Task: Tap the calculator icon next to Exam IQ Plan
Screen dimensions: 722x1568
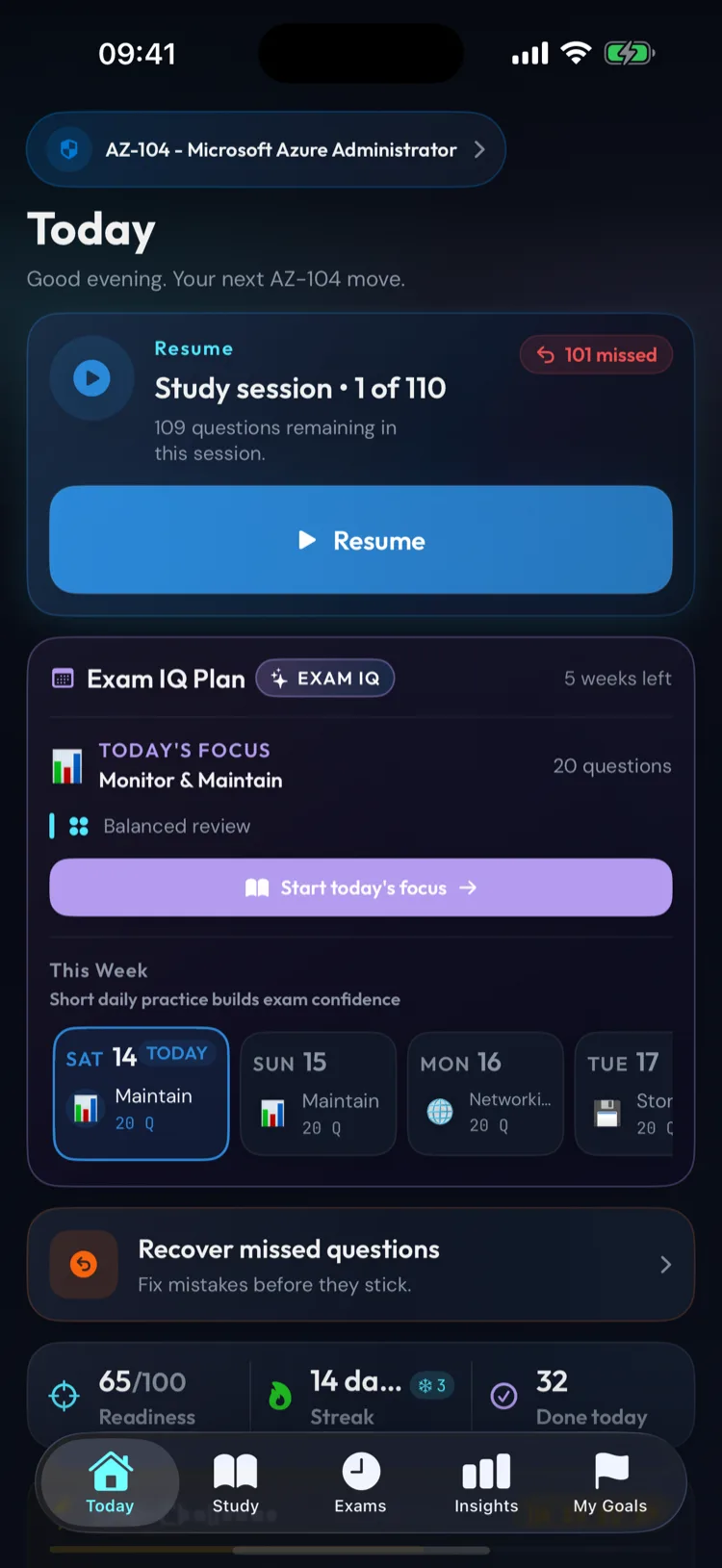Action: coord(63,678)
